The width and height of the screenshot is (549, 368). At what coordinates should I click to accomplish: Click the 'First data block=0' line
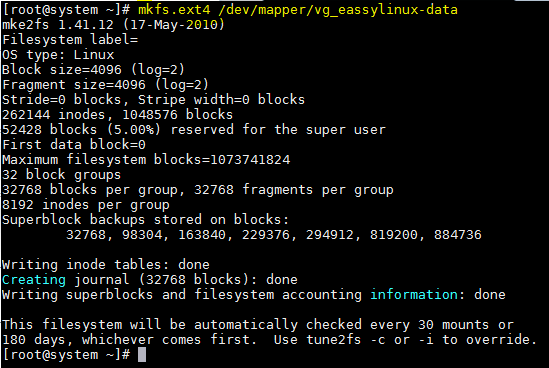click(x=74, y=145)
